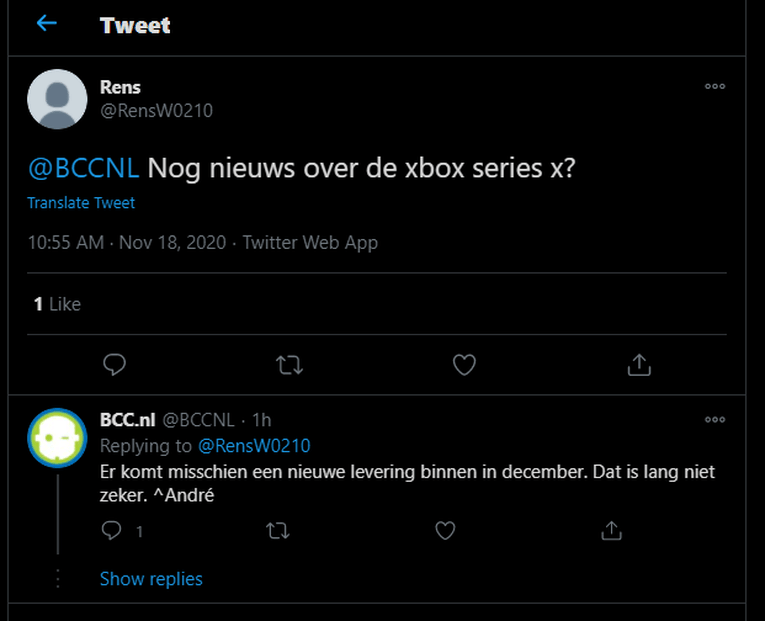Image resolution: width=765 pixels, height=621 pixels.
Task: View the 1 Like list
Action: tap(57, 304)
